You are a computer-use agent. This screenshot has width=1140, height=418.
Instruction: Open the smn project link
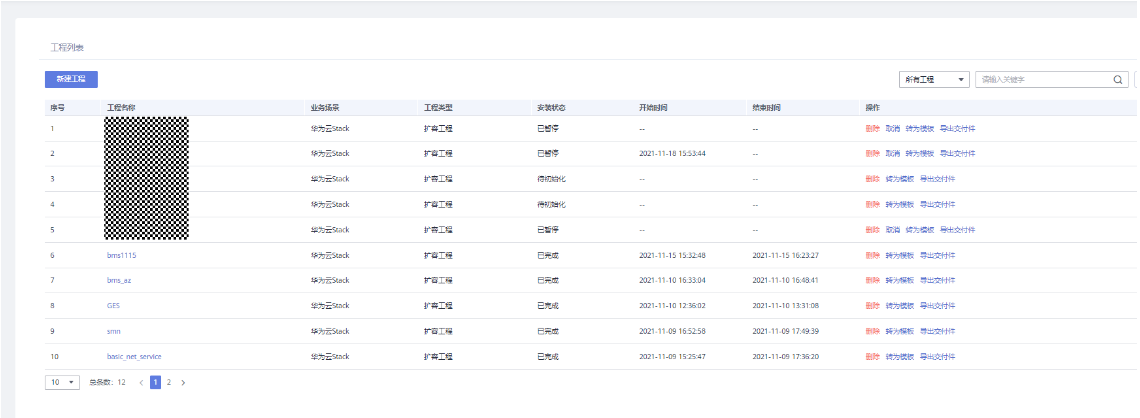[114, 331]
